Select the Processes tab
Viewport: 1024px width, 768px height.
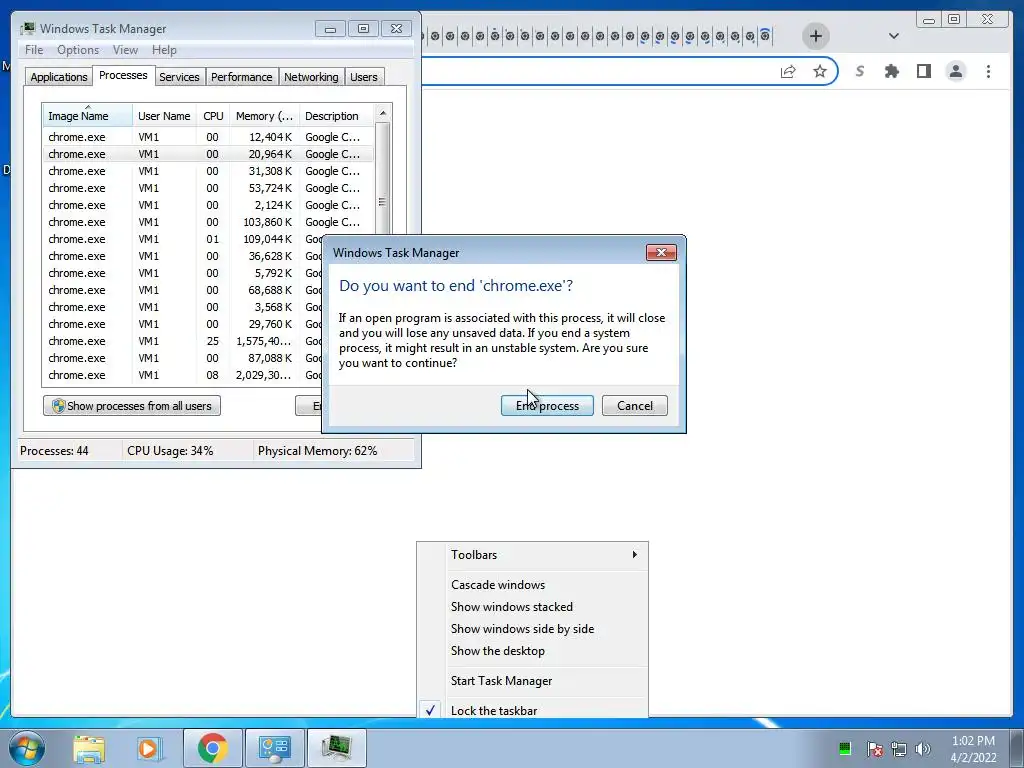(123, 75)
